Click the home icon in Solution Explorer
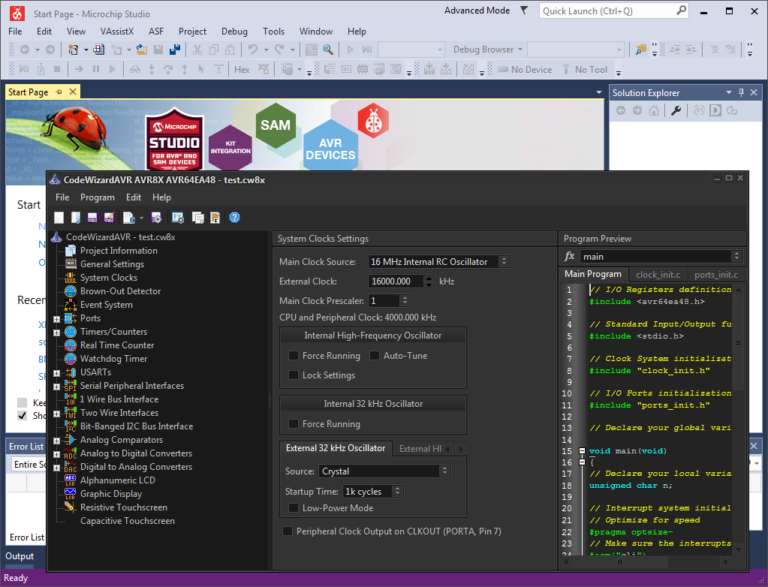Viewport: 768px width, 587px height. (654, 111)
